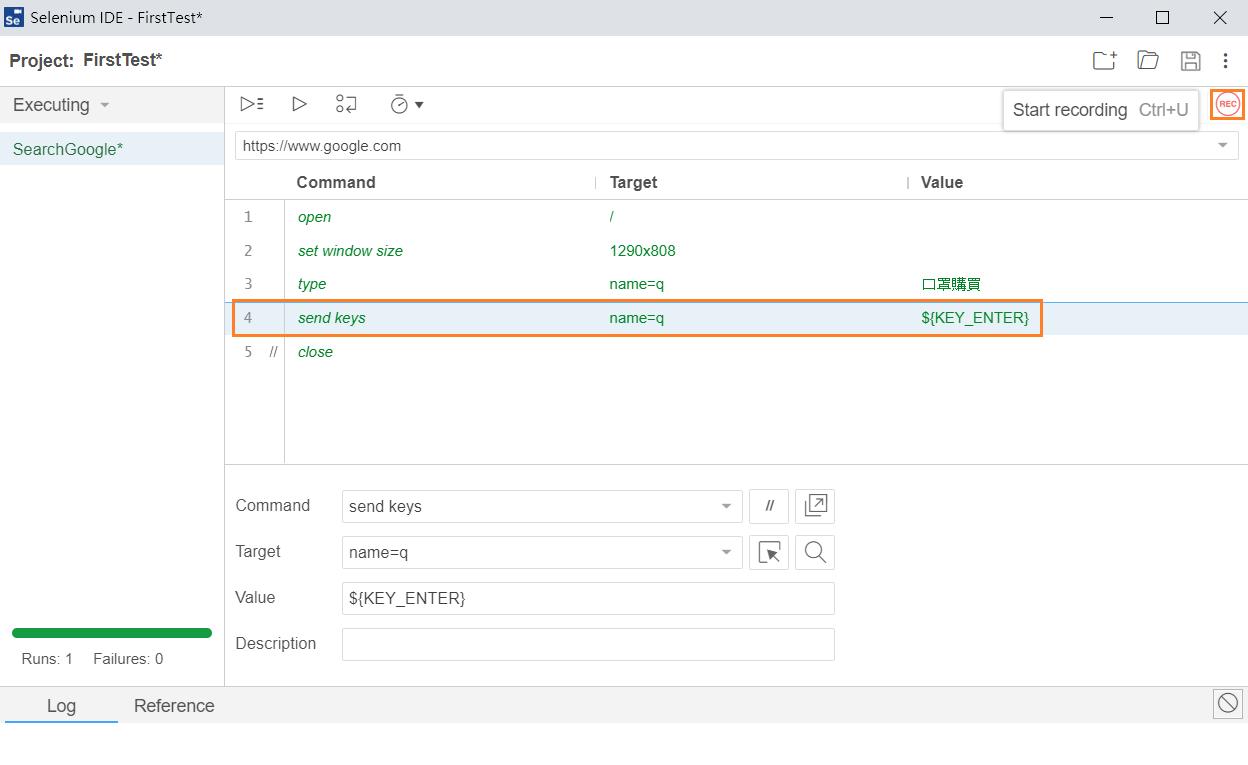The height and width of the screenshot is (765, 1248).
Task: Focus the Description input field
Action: [x=588, y=644]
